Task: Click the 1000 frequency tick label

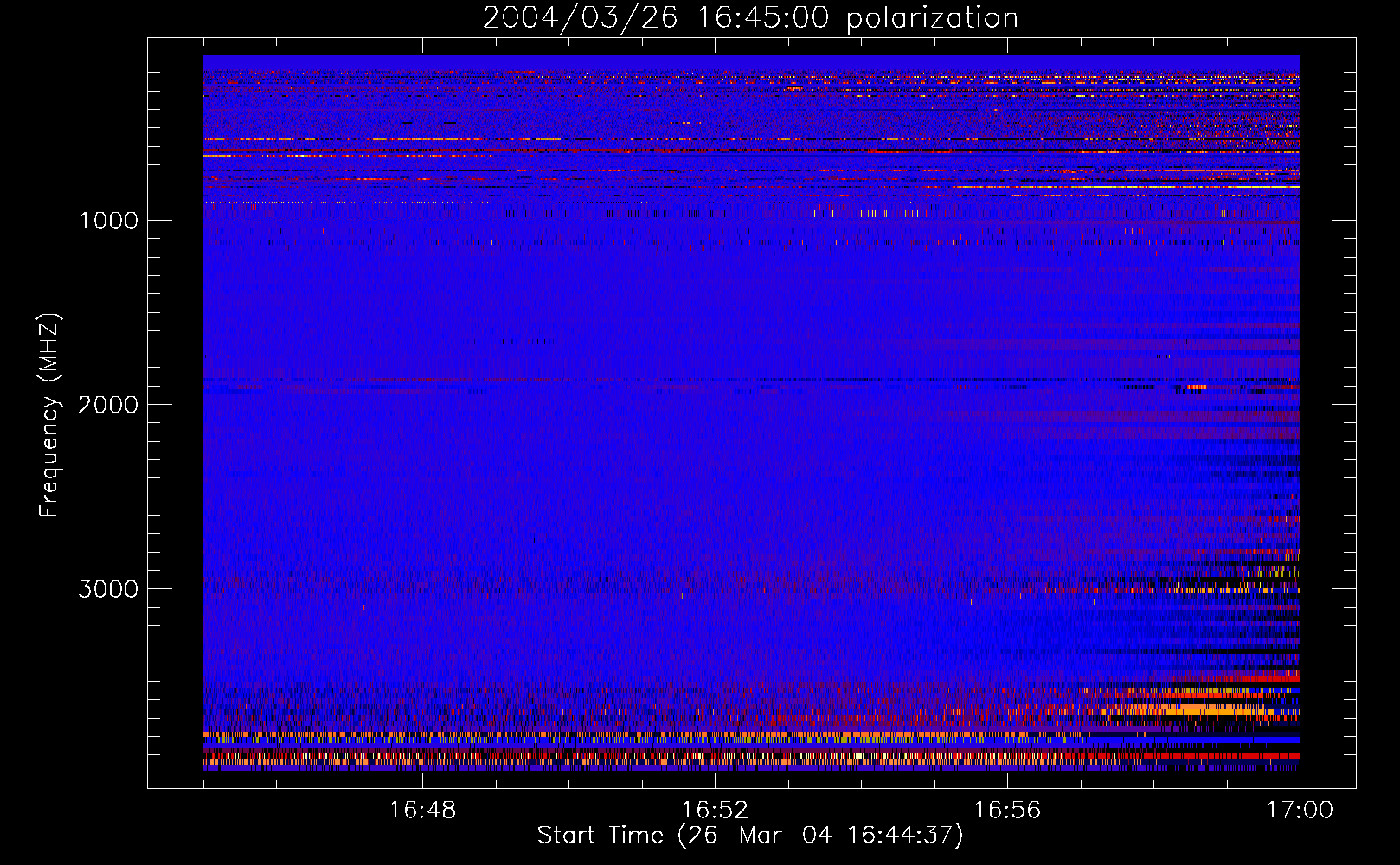Action: click(108, 221)
